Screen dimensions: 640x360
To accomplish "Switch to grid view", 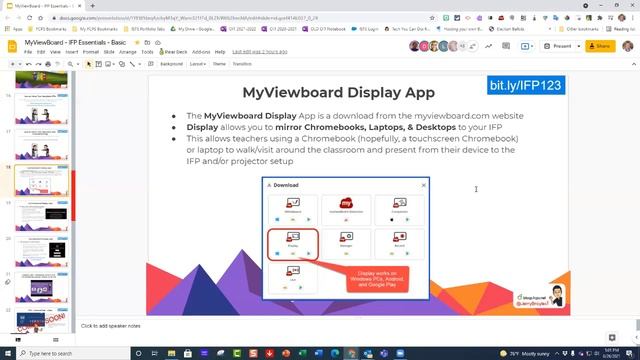I will click(56, 340).
